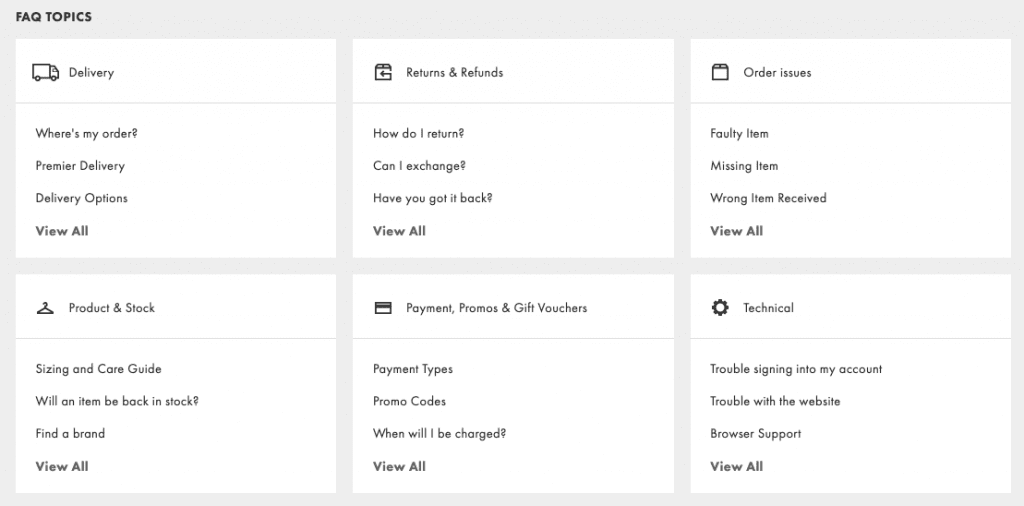
Task: Open "Trouble signing into my account" link
Action: click(796, 369)
